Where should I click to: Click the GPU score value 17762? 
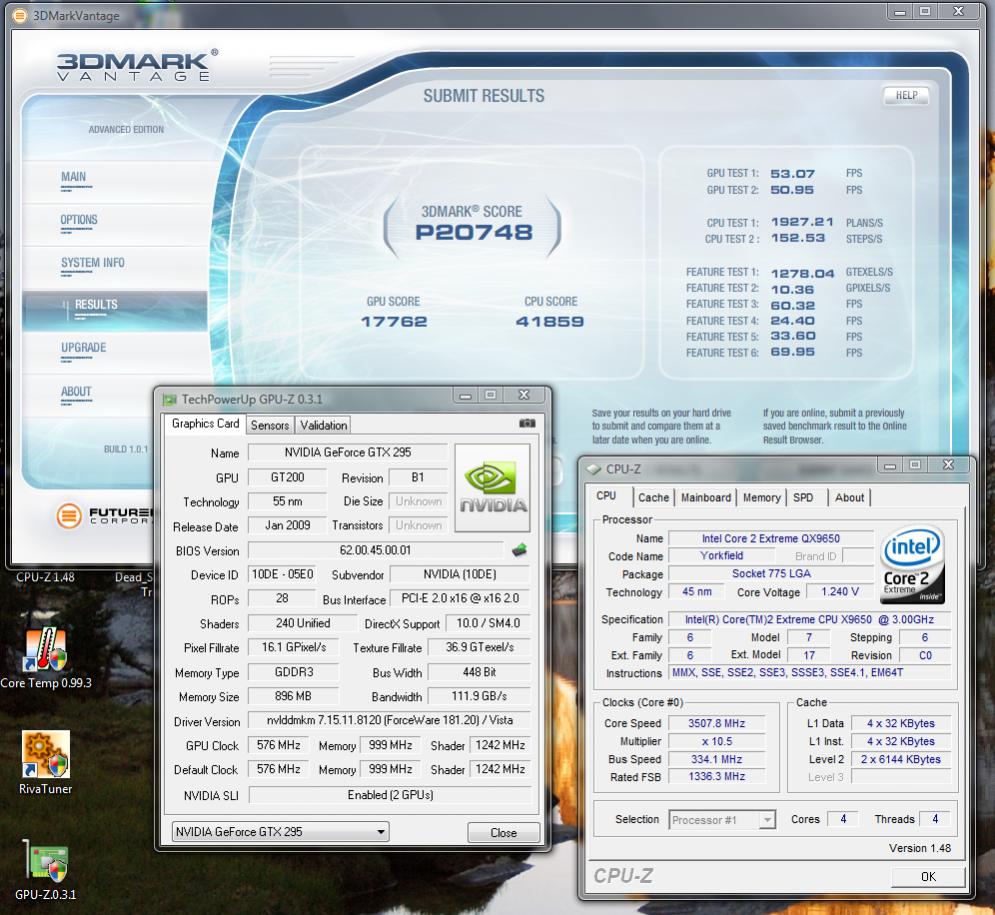point(394,322)
